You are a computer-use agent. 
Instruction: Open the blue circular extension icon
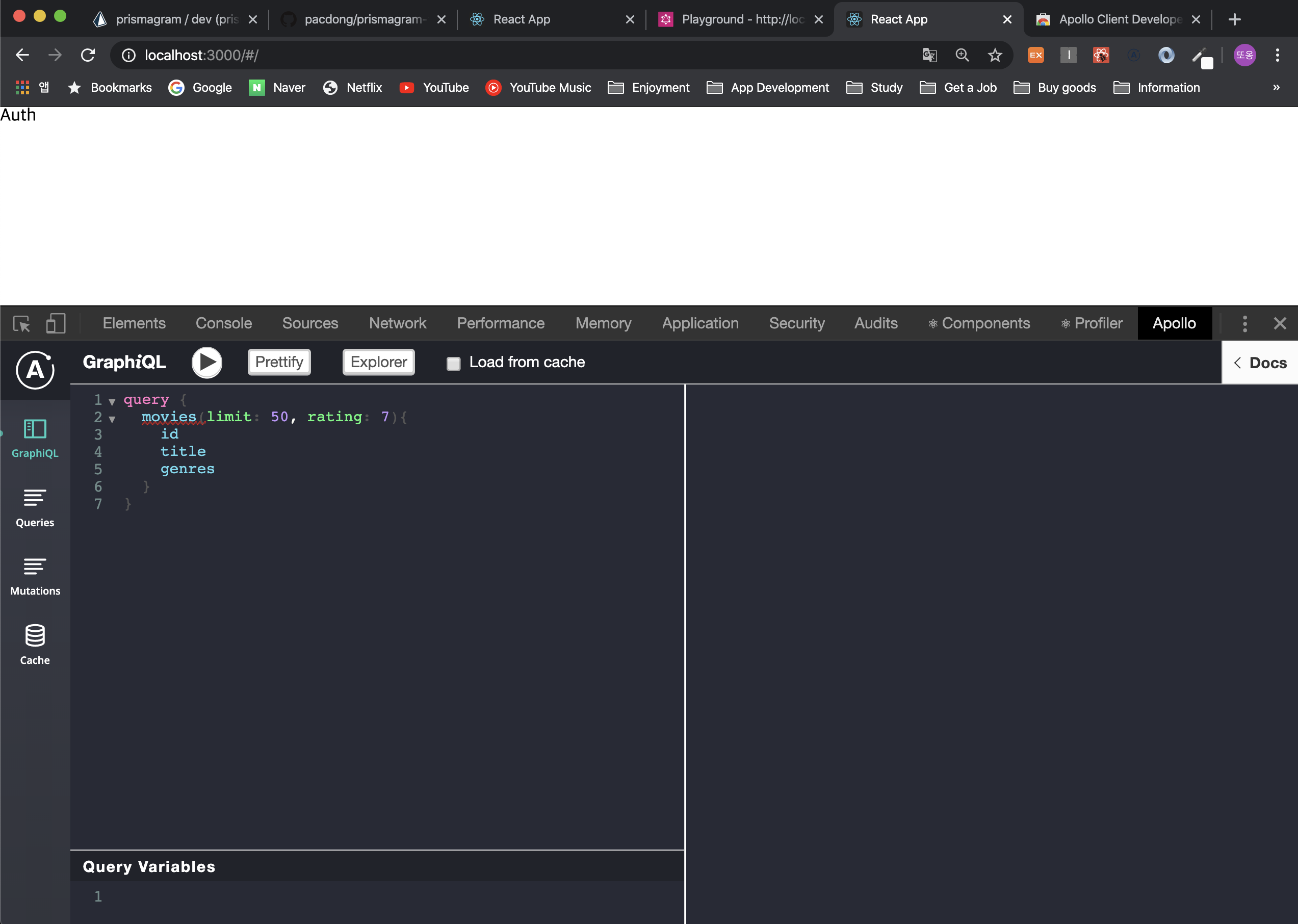coord(1166,55)
